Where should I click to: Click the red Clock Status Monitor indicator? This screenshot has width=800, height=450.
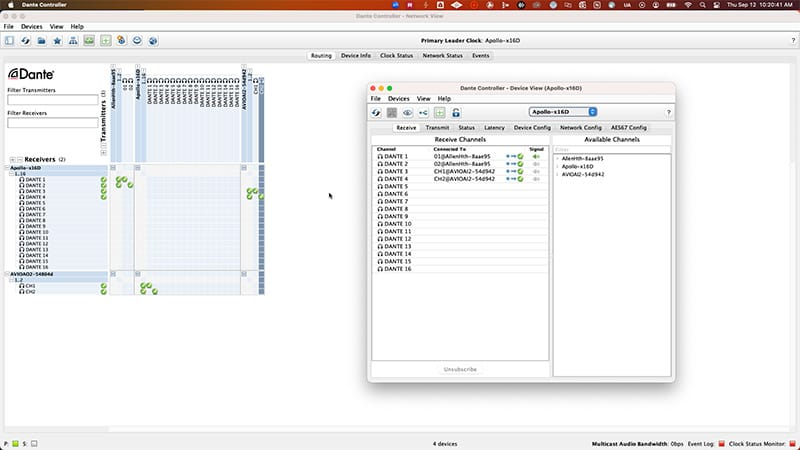tap(792, 444)
